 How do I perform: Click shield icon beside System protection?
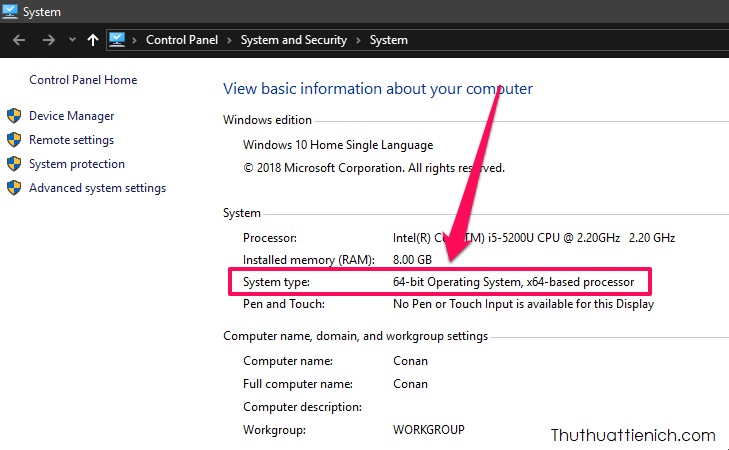coord(14,164)
